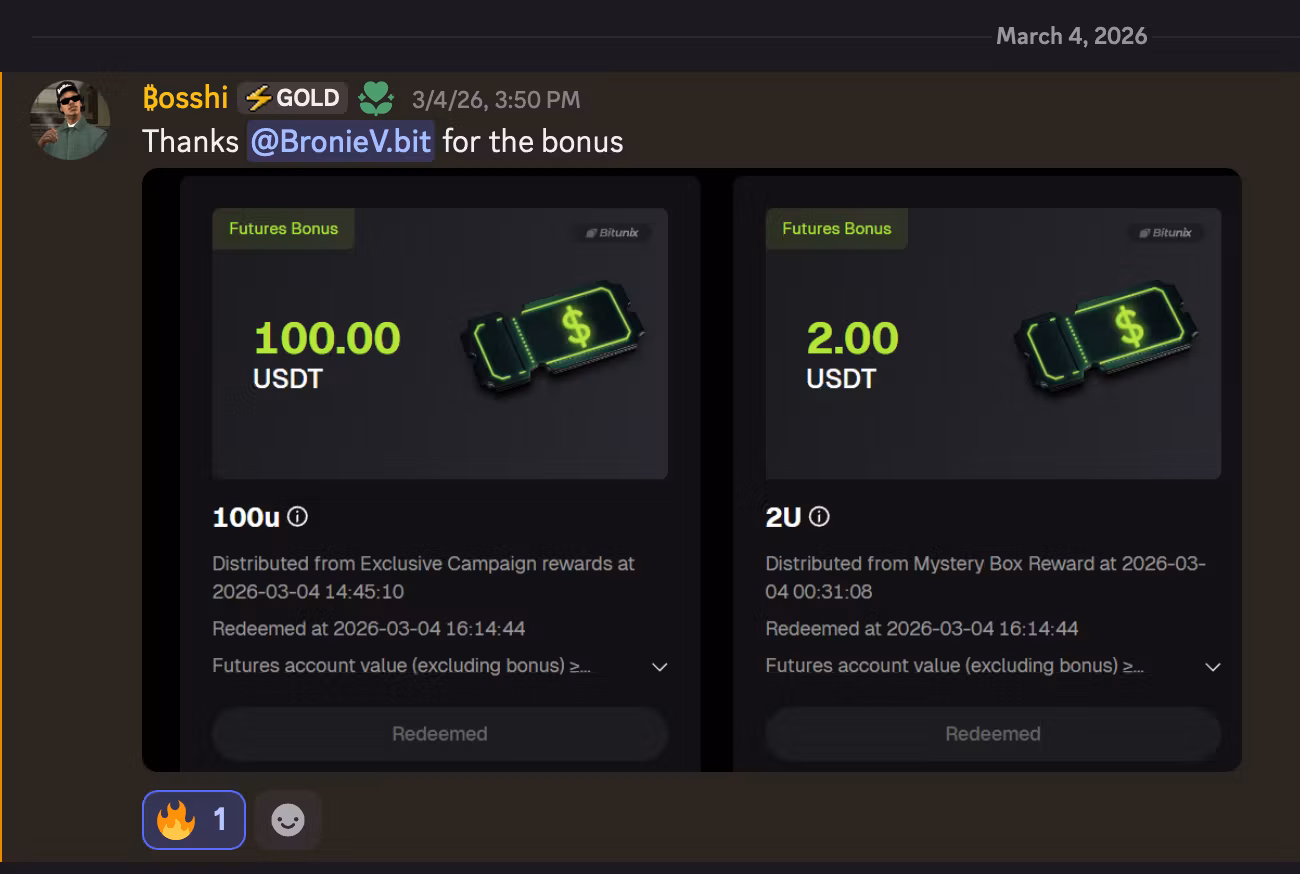Expand futures account details on 100u card

tap(659, 667)
